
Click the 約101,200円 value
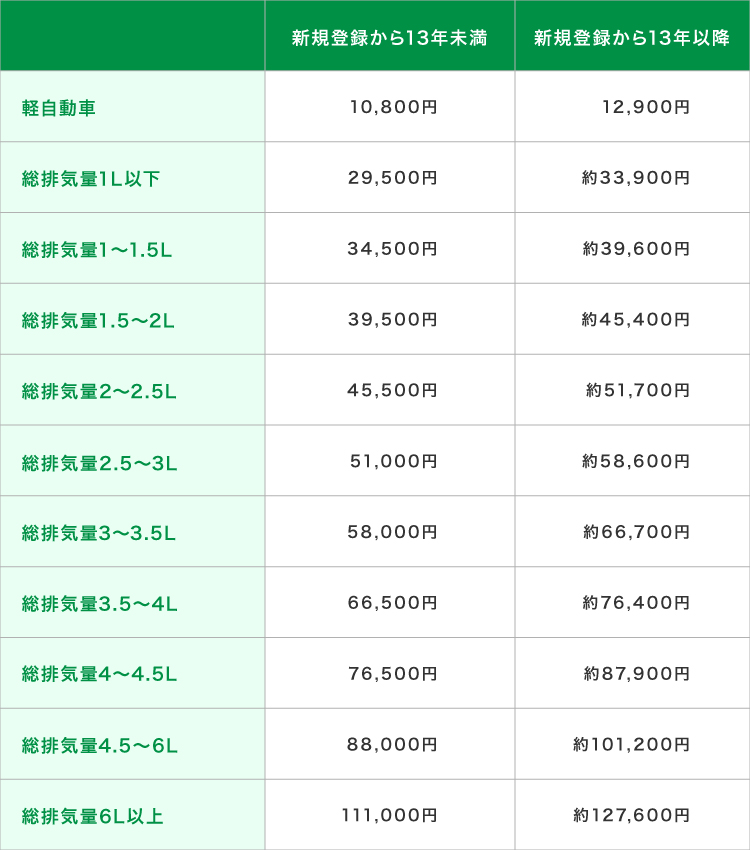(x=632, y=744)
